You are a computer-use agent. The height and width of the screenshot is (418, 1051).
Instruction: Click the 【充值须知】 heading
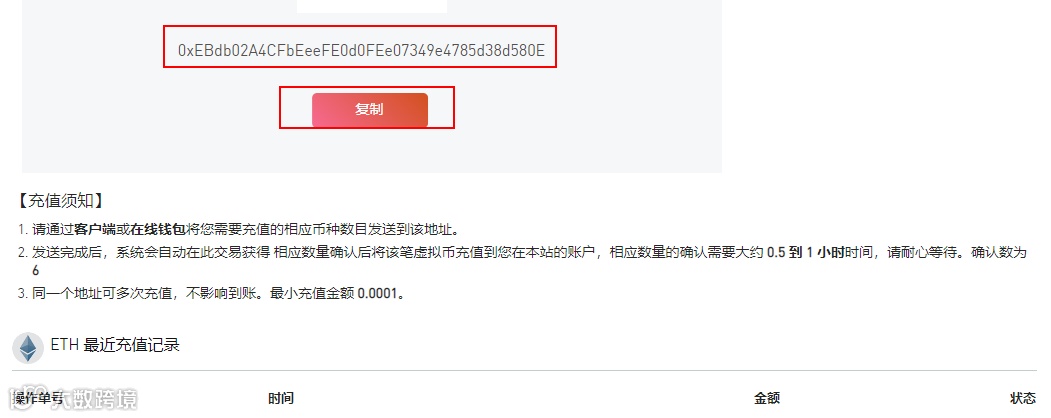click(60, 201)
